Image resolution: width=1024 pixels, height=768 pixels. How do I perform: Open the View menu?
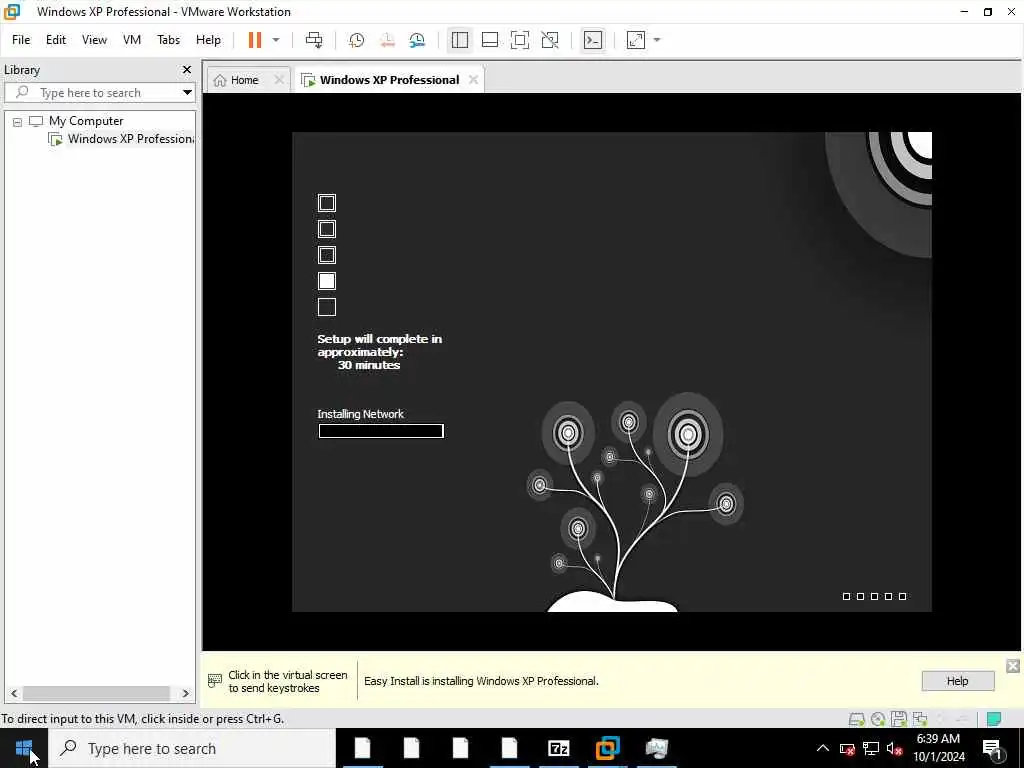pos(94,40)
